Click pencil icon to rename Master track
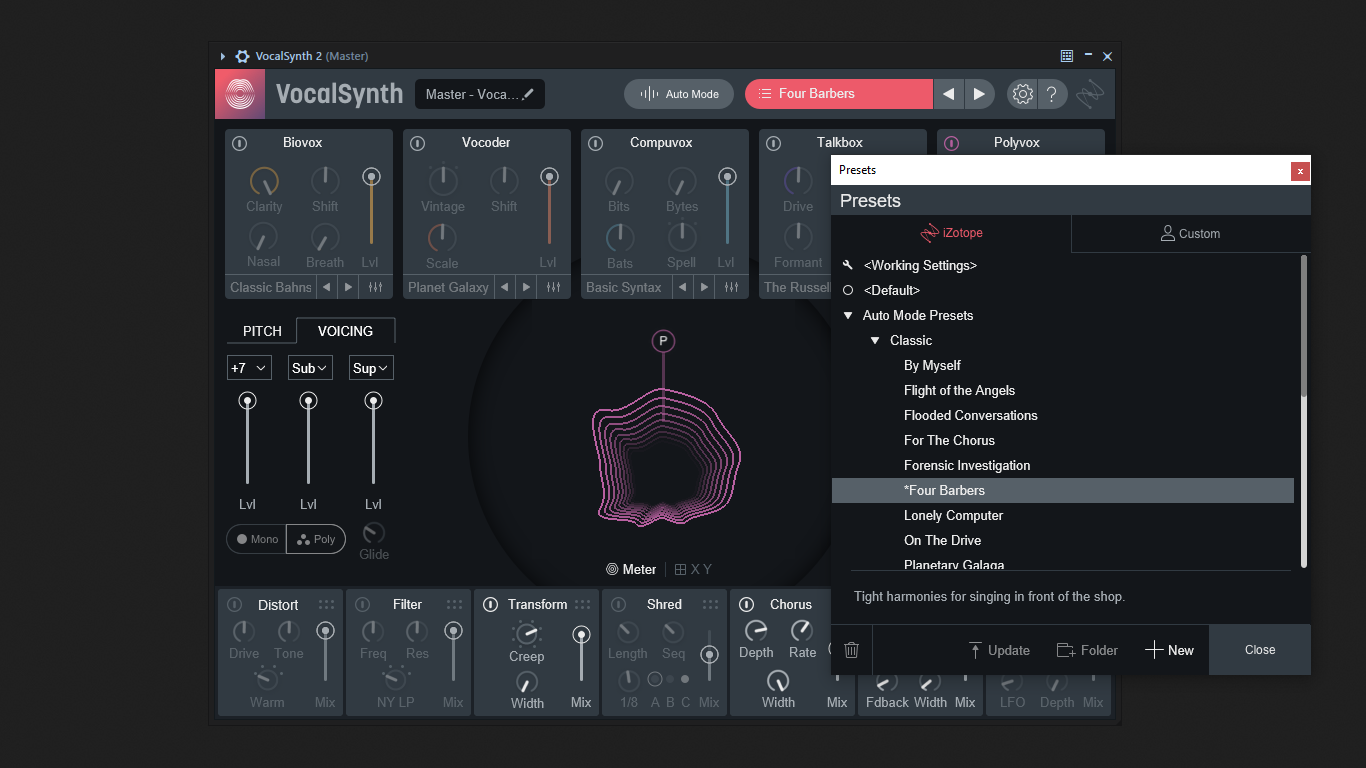 coord(528,94)
